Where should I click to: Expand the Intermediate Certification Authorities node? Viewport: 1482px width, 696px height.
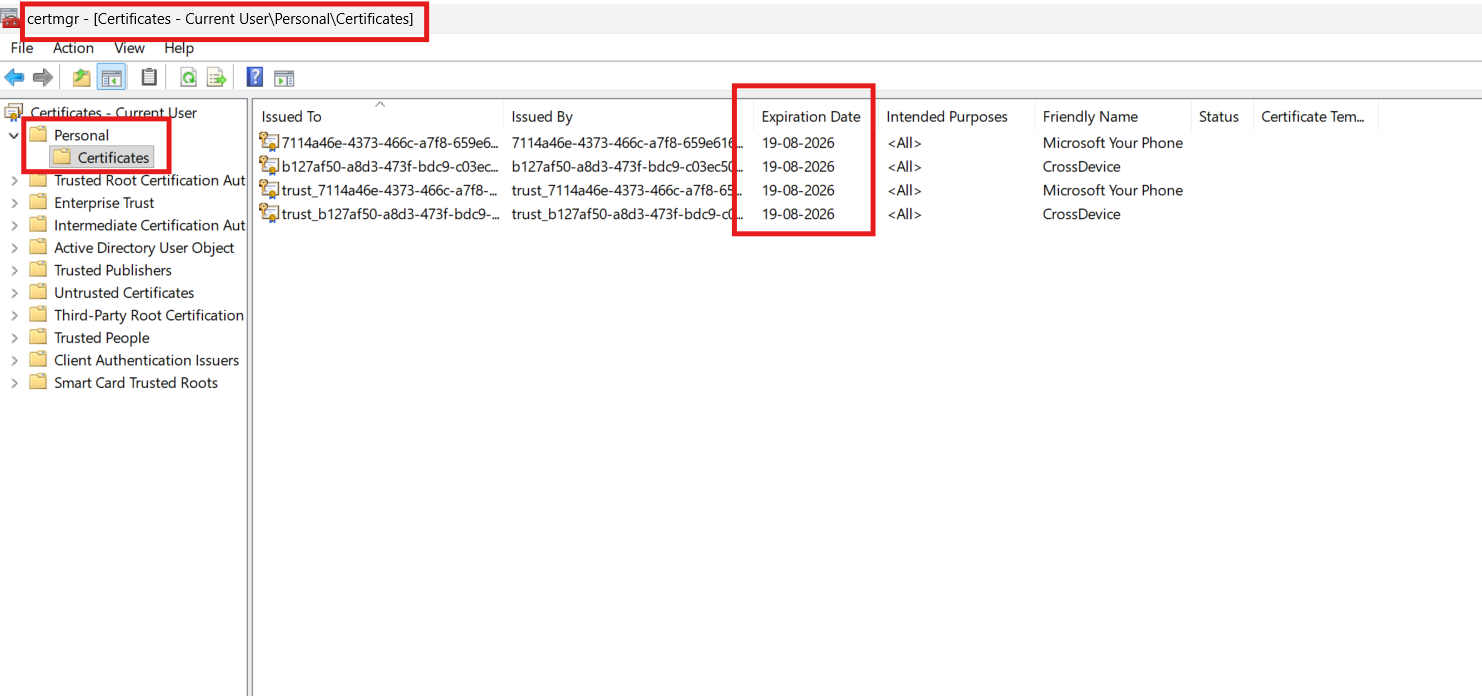click(13, 224)
